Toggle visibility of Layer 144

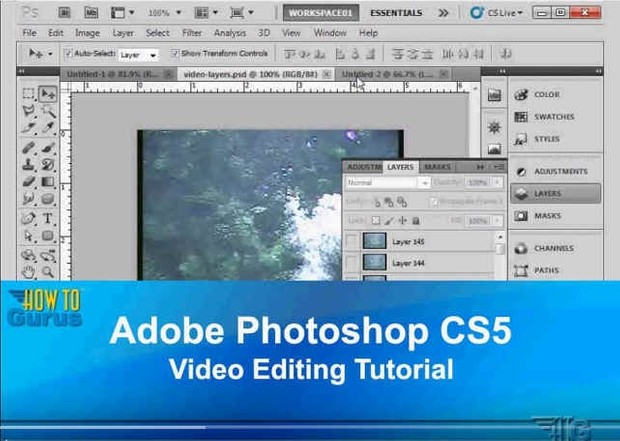click(352, 263)
